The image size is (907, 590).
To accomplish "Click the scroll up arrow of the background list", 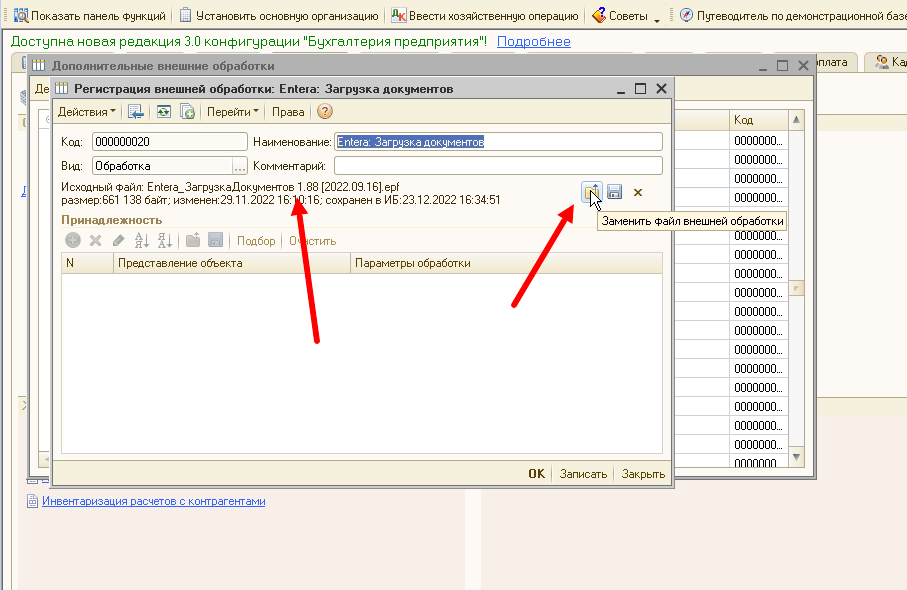I will pyautogui.click(x=797, y=120).
